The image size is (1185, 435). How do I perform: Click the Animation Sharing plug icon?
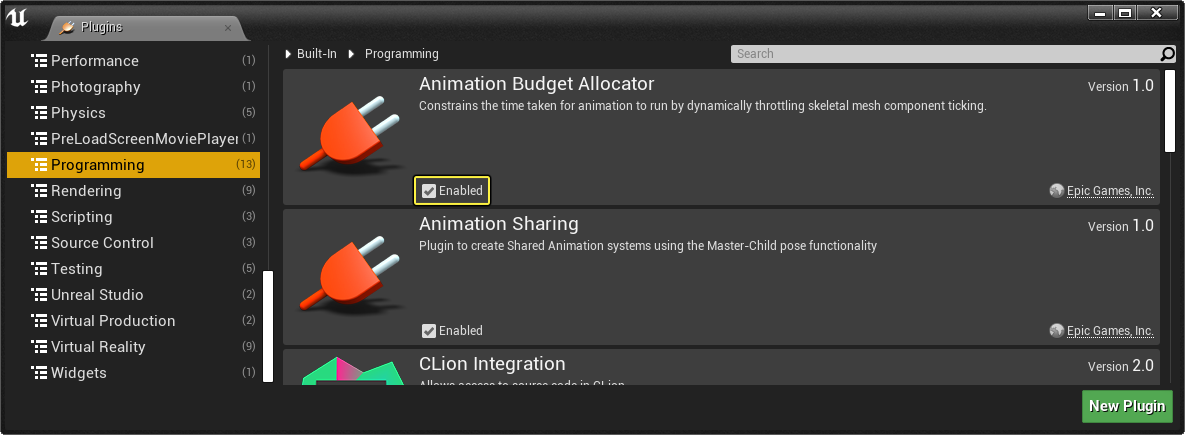[x=349, y=273]
